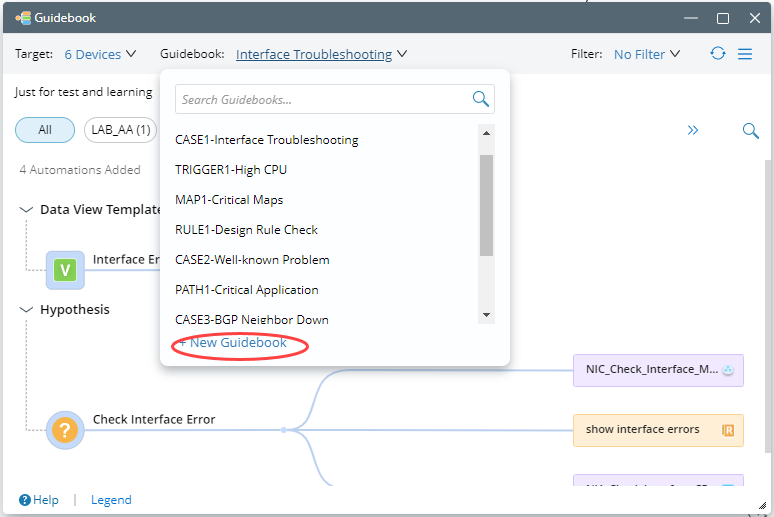The height and width of the screenshot is (517, 774).
Task: Select the LAB_AA (1) tab
Action: [x=121, y=130]
